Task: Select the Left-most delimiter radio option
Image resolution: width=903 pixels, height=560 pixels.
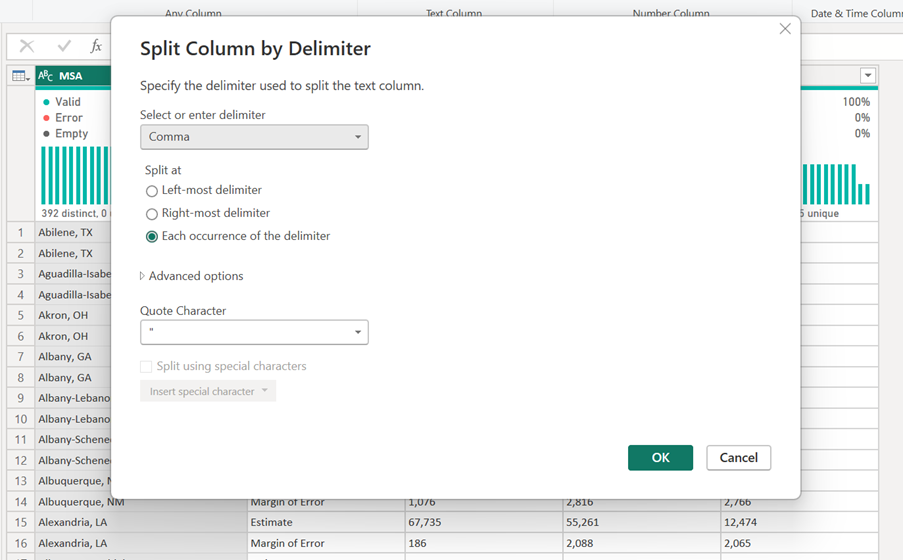Action: tap(151, 191)
